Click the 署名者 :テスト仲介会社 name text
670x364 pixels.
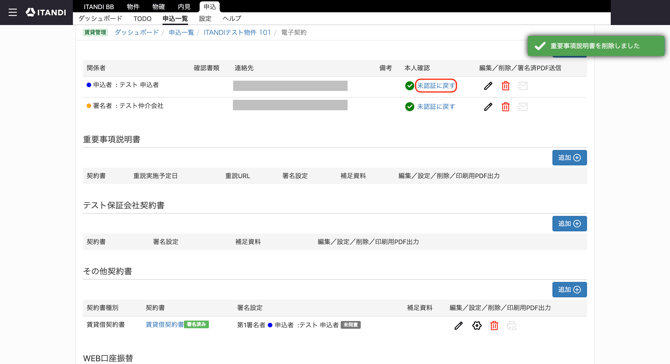pos(128,106)
